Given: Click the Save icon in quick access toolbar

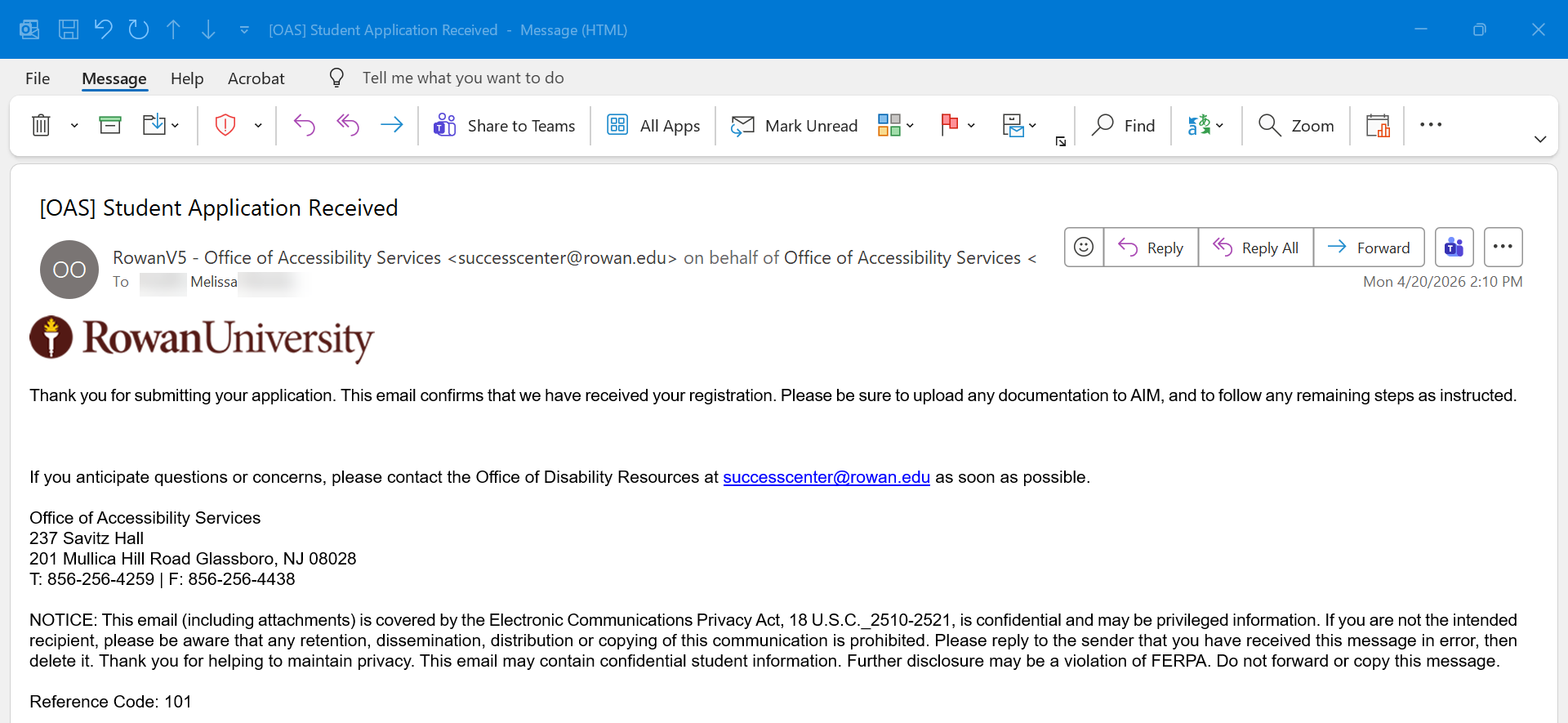Looking at the screenshot, I should click(69, 30).
